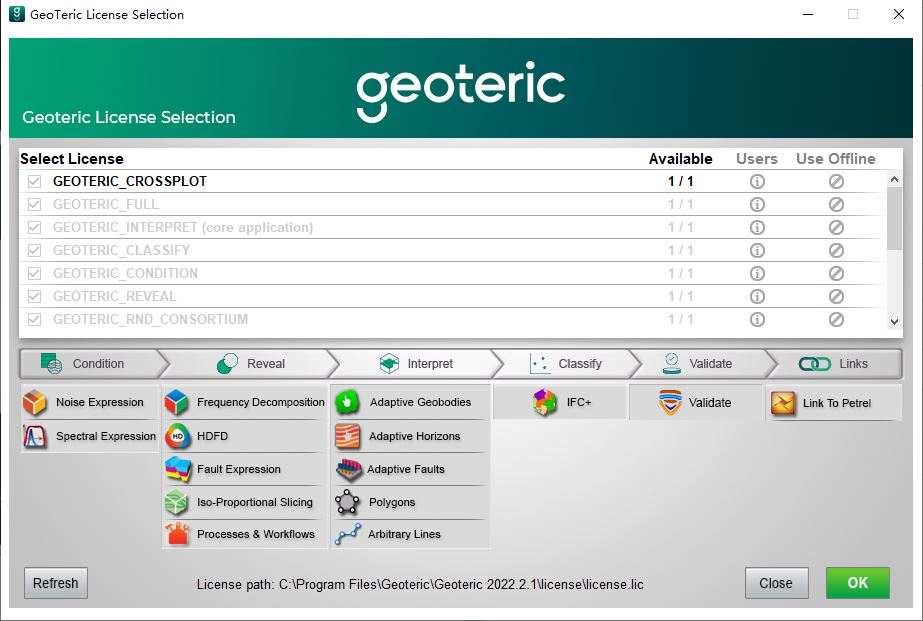Viewport: 923px width, 621px height.
Task: Toggle the GEOTERIC_CONDITION license checkbox
Action: point(34,273)
